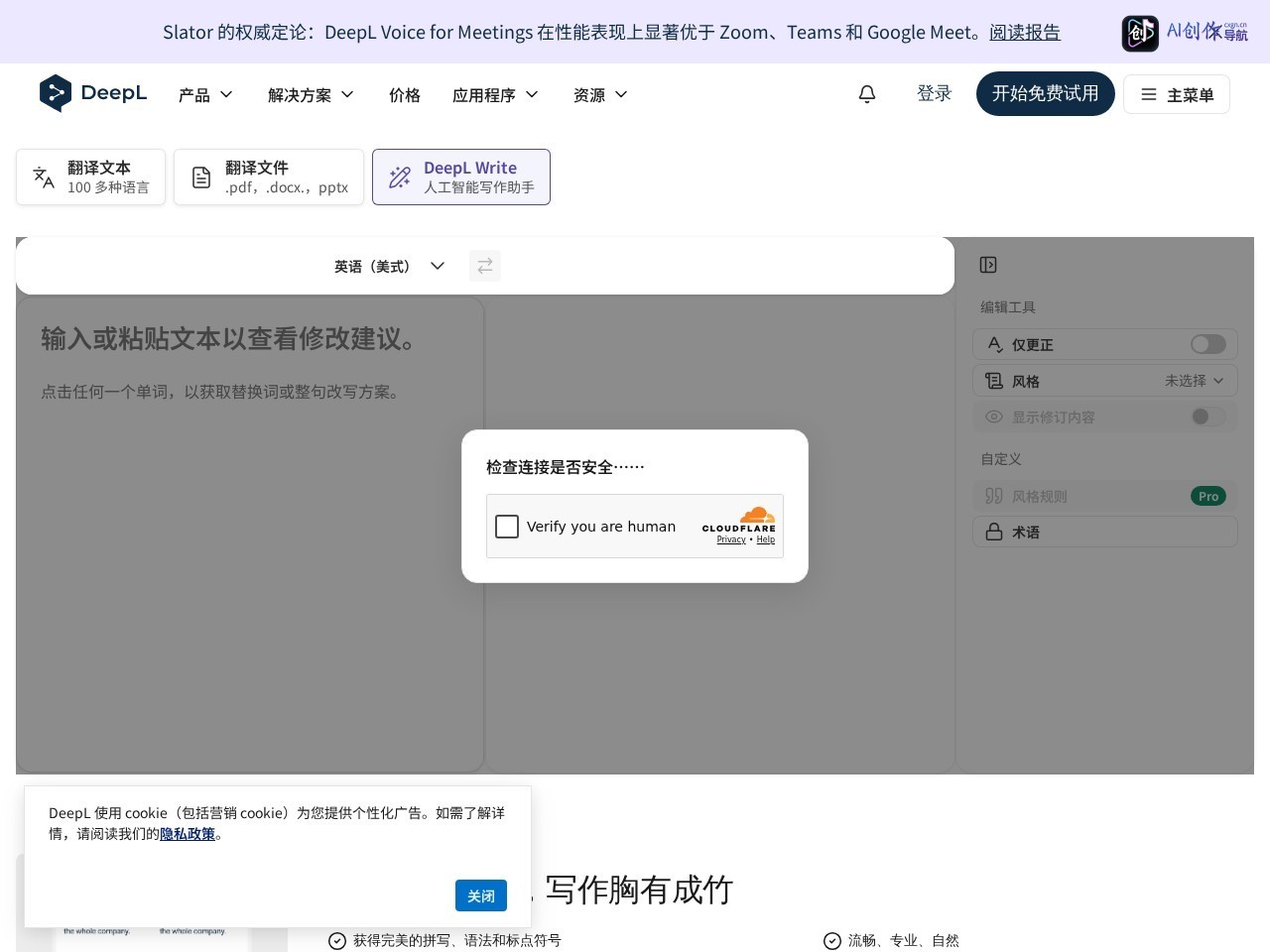Expand the 资源 menu
Viewport: 1270px width, 952px height.
pos(600,95)
